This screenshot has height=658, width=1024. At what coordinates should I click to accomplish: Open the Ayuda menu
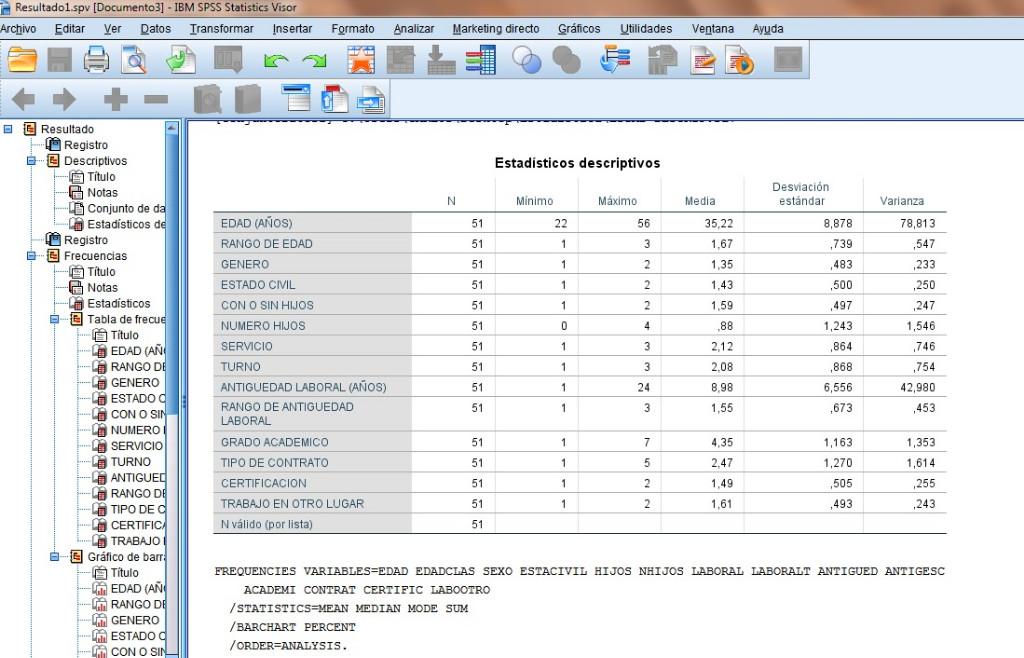point(767,29)
